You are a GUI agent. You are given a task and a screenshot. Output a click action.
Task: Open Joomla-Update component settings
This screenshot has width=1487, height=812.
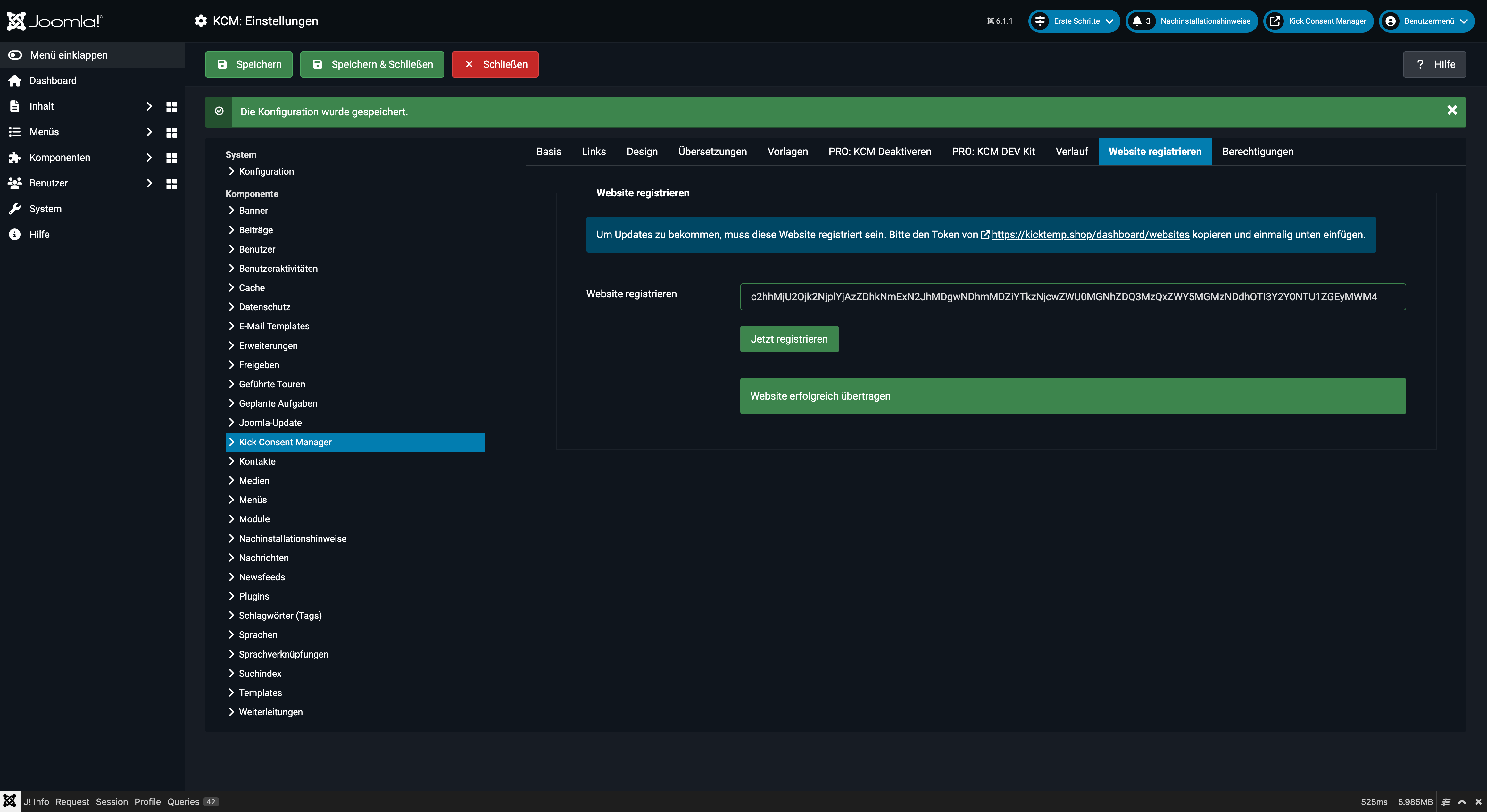(x=270, y=423)
